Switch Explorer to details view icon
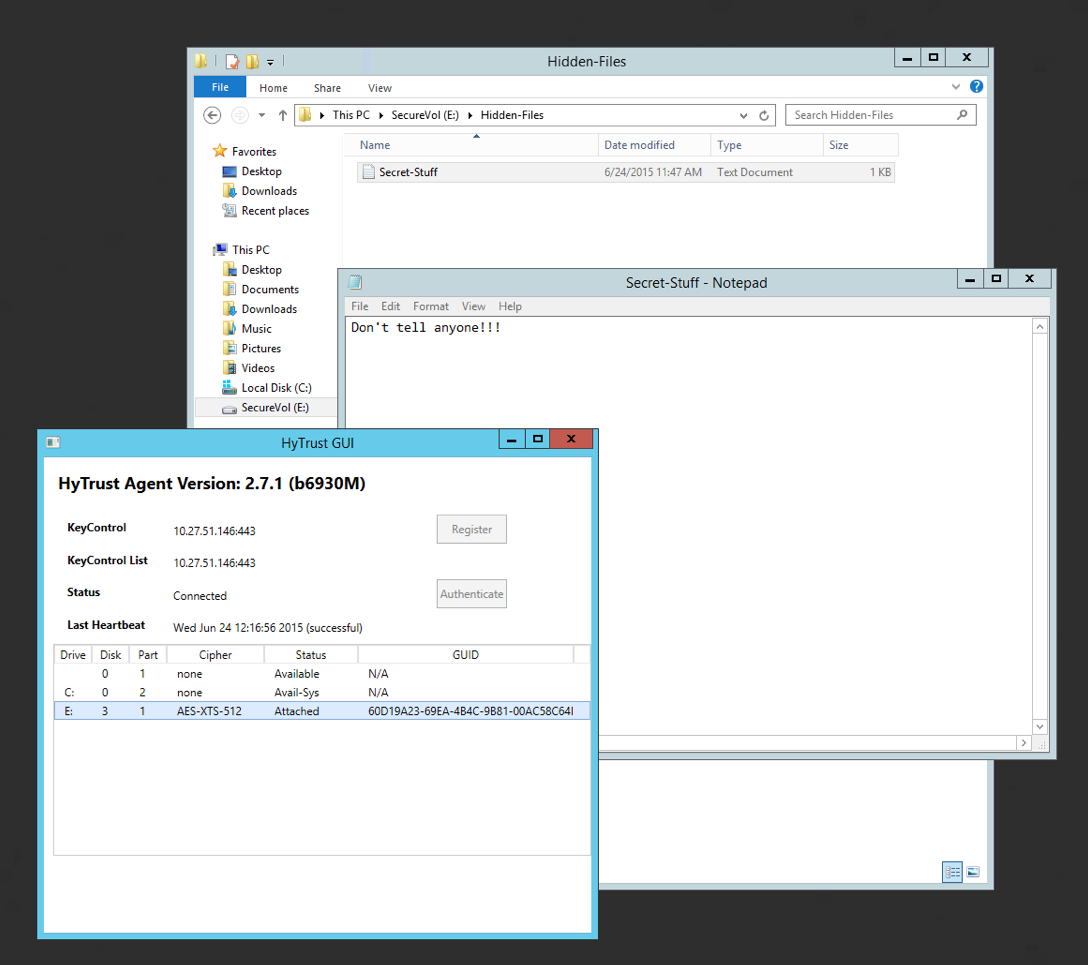Image resolution: width=1088 pixels, height=965 pixels. (952, 872)
